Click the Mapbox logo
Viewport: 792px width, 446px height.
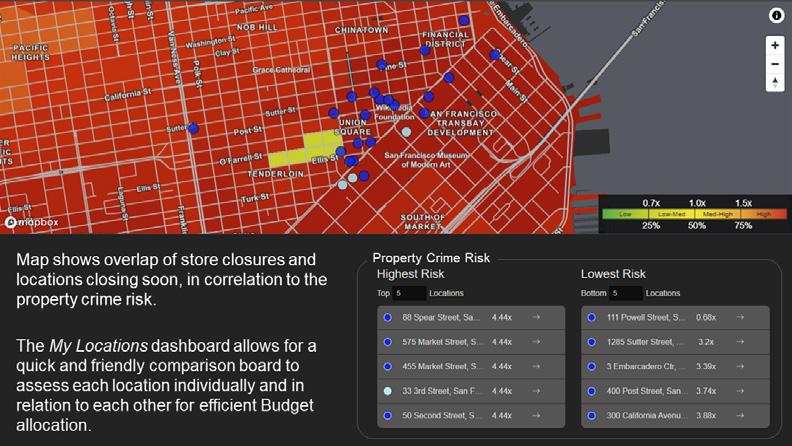[x=31, y=222]
